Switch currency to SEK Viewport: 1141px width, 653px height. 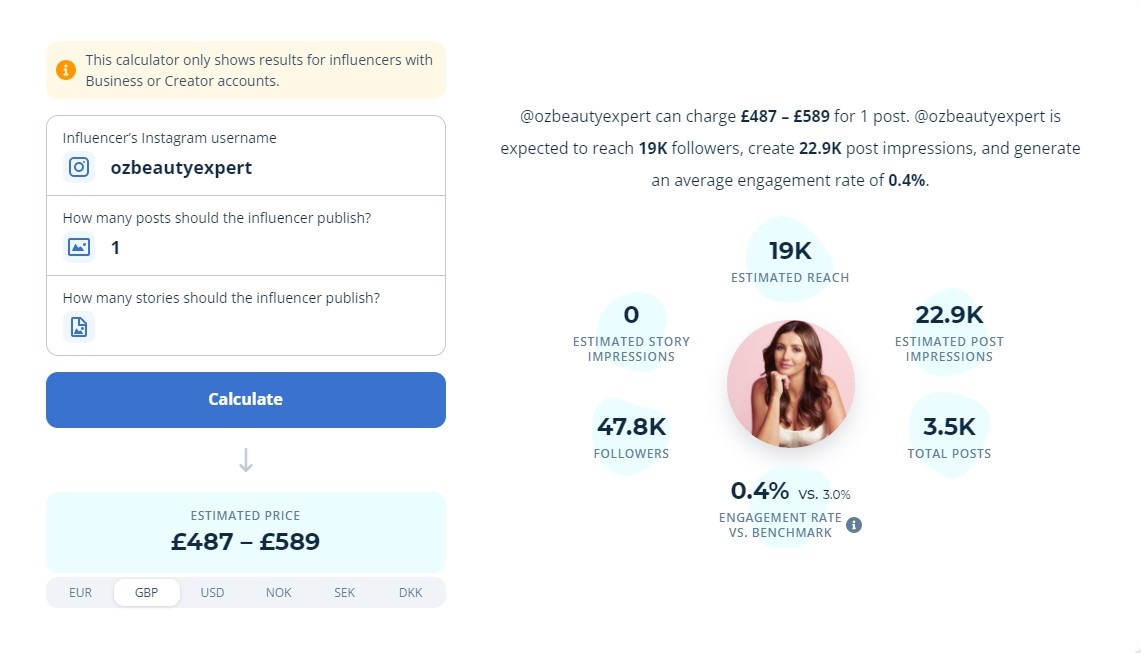pyautogui.click(x=344, y=593)
